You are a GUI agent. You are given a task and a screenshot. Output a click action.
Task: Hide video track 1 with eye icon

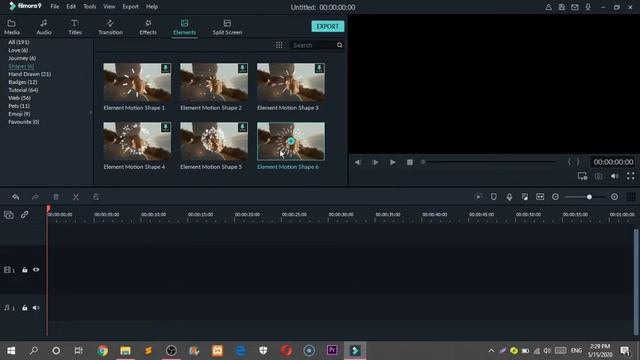36,270
